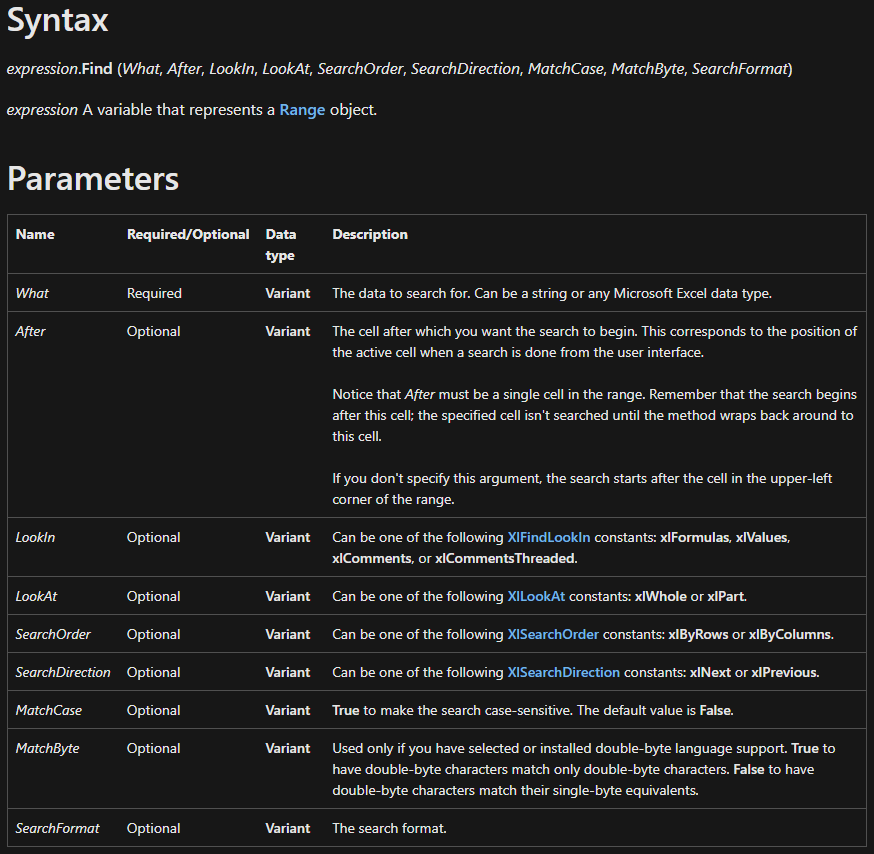Click the xlByColumns constant text
This screenshot has width=874, height=854.
(789, 634)
